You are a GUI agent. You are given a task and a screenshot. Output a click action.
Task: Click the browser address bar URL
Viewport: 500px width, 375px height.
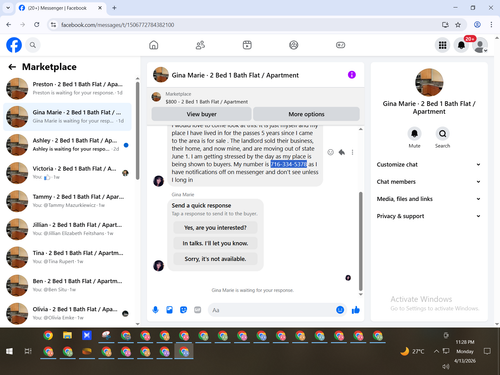117,25
